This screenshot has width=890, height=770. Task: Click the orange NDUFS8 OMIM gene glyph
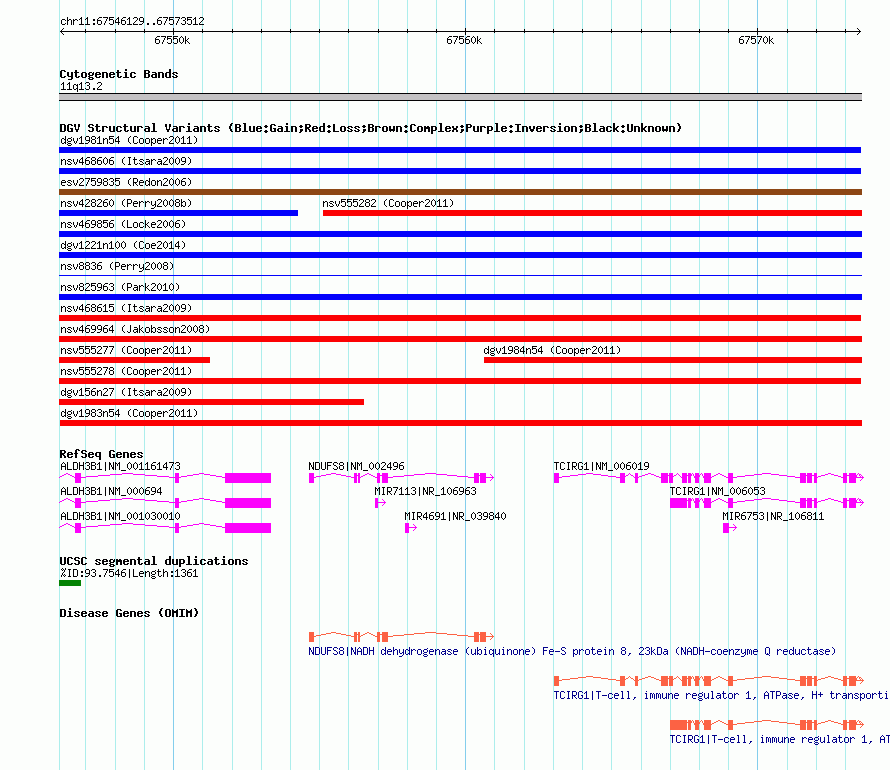(401, 637)
